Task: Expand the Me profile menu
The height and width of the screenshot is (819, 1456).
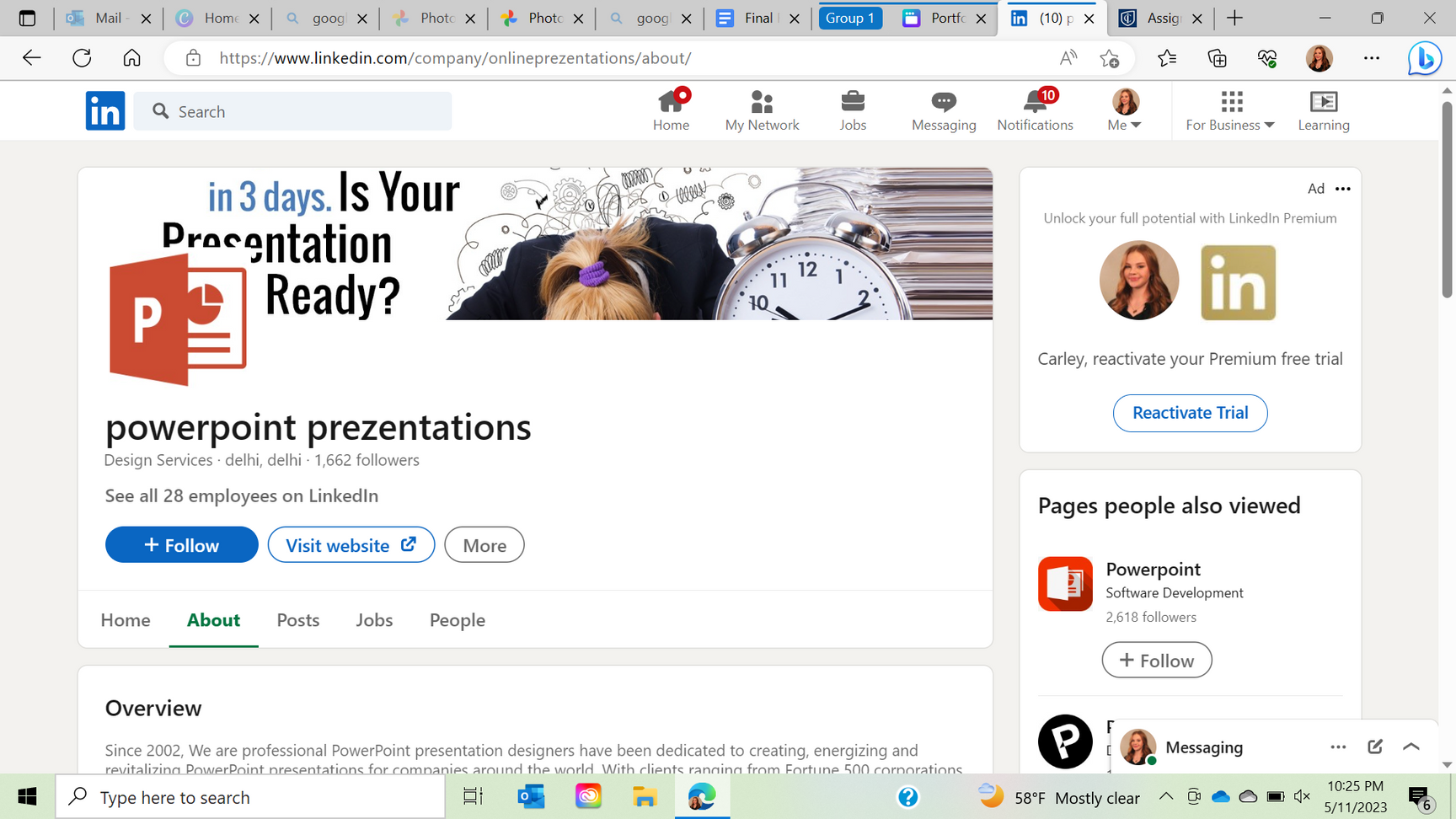Action: click(x=1125, y=110)
